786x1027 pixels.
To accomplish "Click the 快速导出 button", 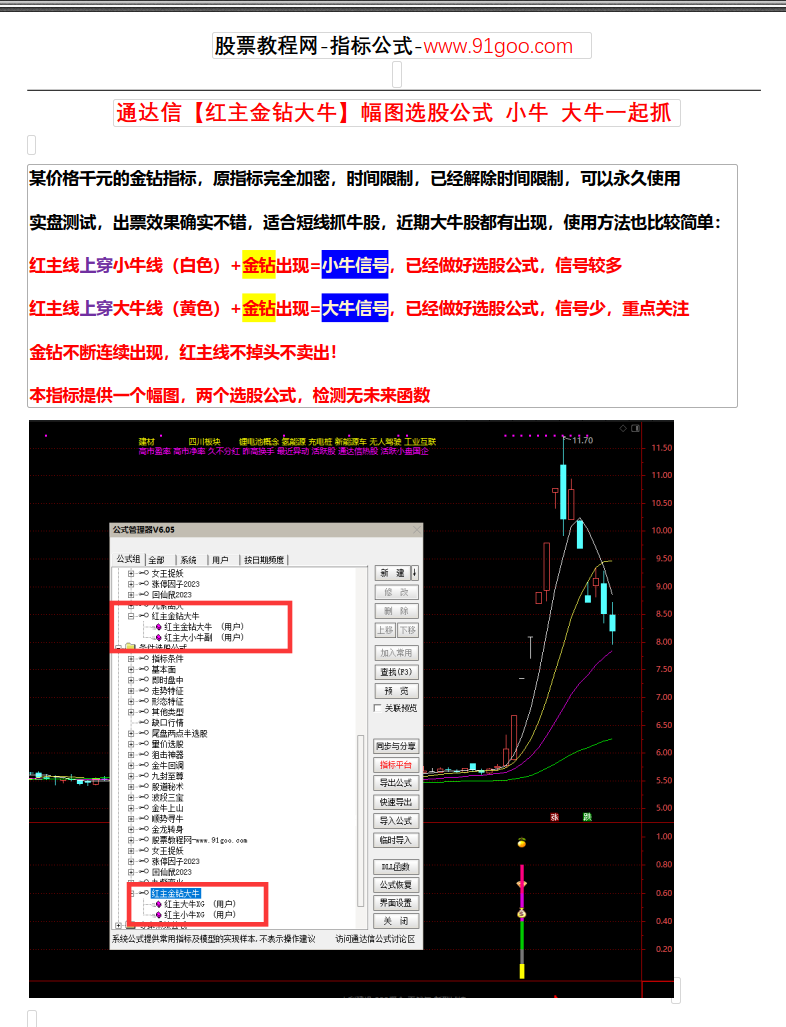I will coord(396,802).
